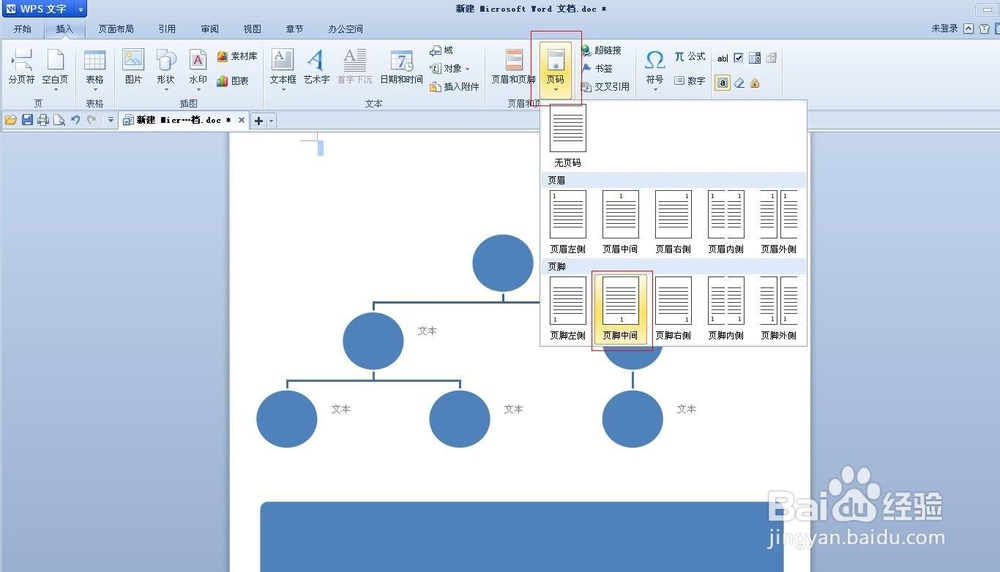Open the WPS 文字 application menu arrow
The image size is (1000, 572).
[x=80, y=9]
